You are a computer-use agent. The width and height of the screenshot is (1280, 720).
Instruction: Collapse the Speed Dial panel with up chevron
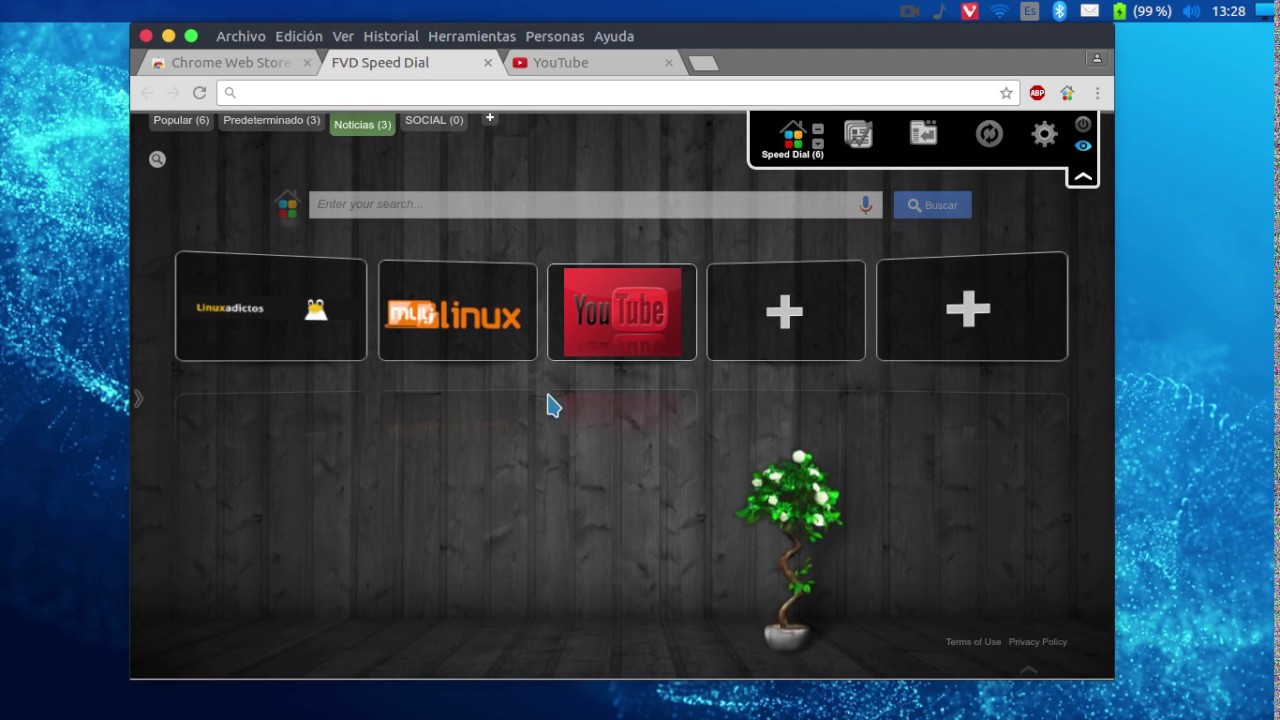[1083, 178]
